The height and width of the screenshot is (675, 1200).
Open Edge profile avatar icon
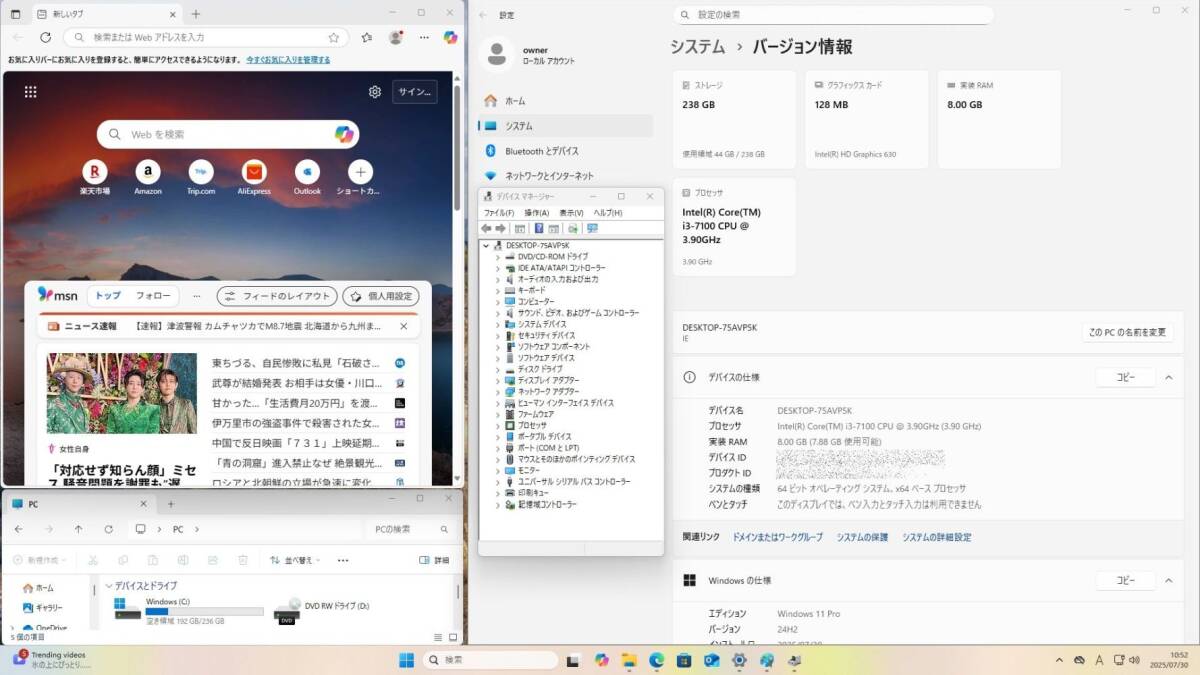pyautogui.click(x=396, y=37)
